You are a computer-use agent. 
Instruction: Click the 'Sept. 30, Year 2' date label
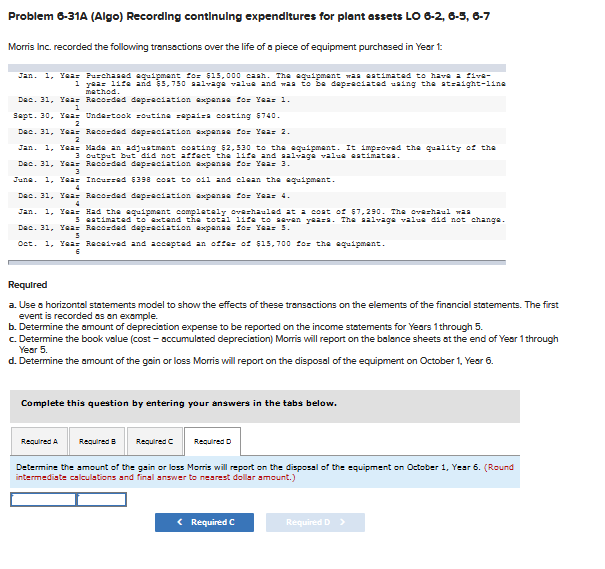coord(47,120)
